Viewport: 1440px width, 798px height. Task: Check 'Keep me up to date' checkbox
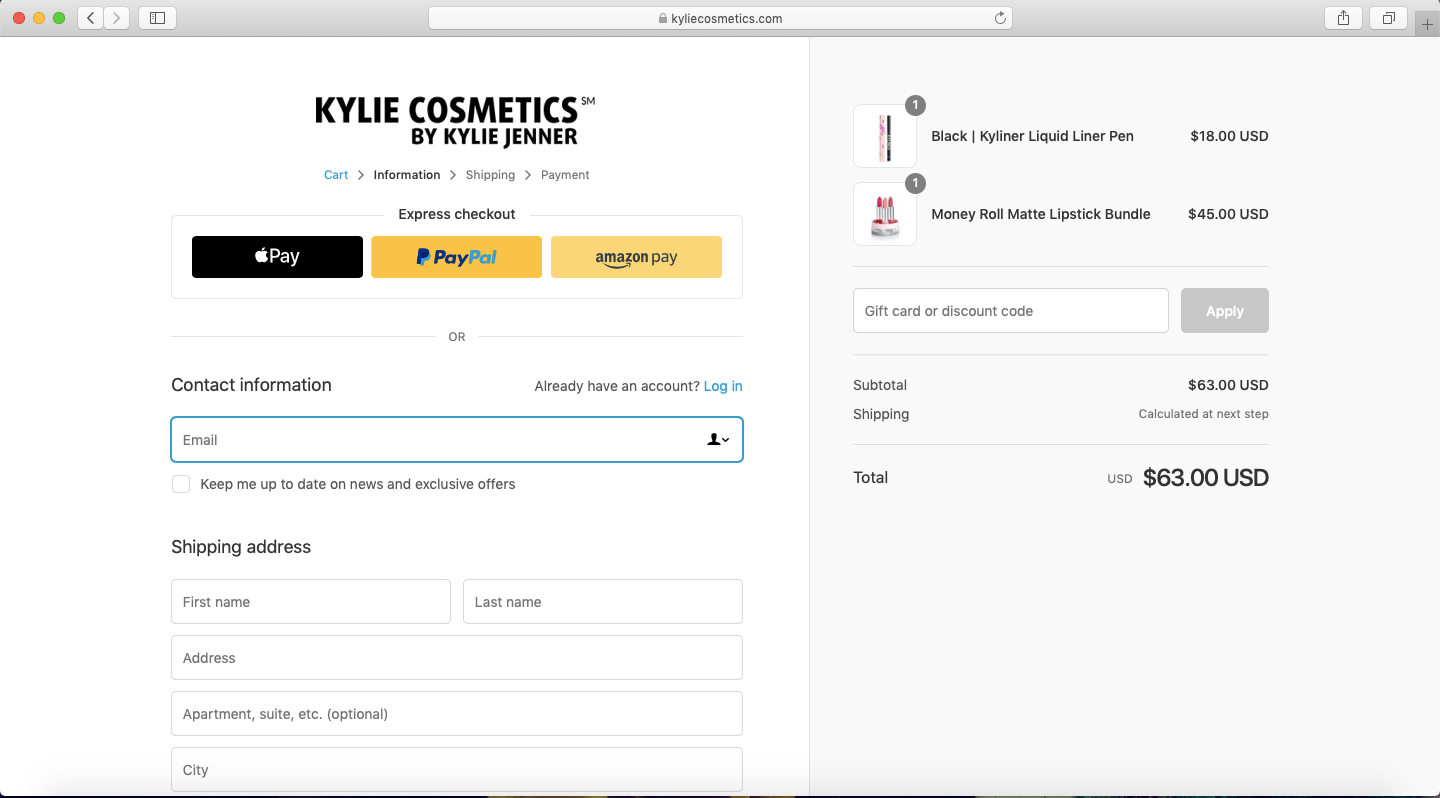click(181, 484)
